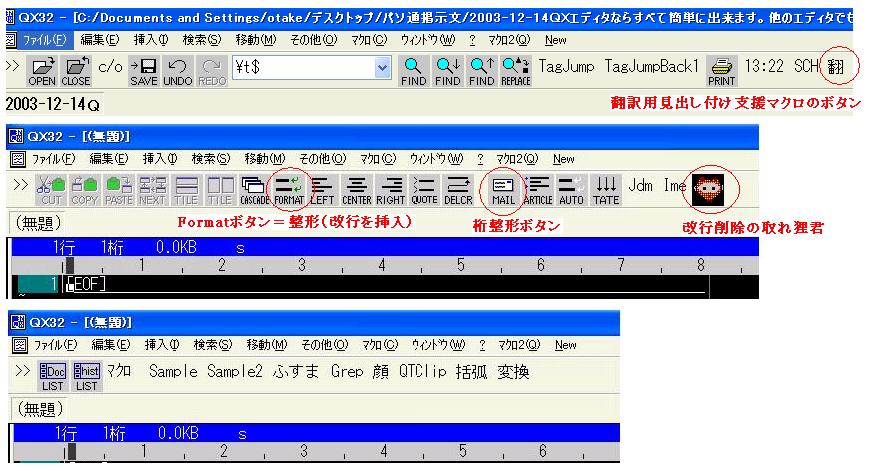The height and width of the screenshot is (471, 873).
Task: Click the CUT icon in middle window
Action: click(51, 190)
